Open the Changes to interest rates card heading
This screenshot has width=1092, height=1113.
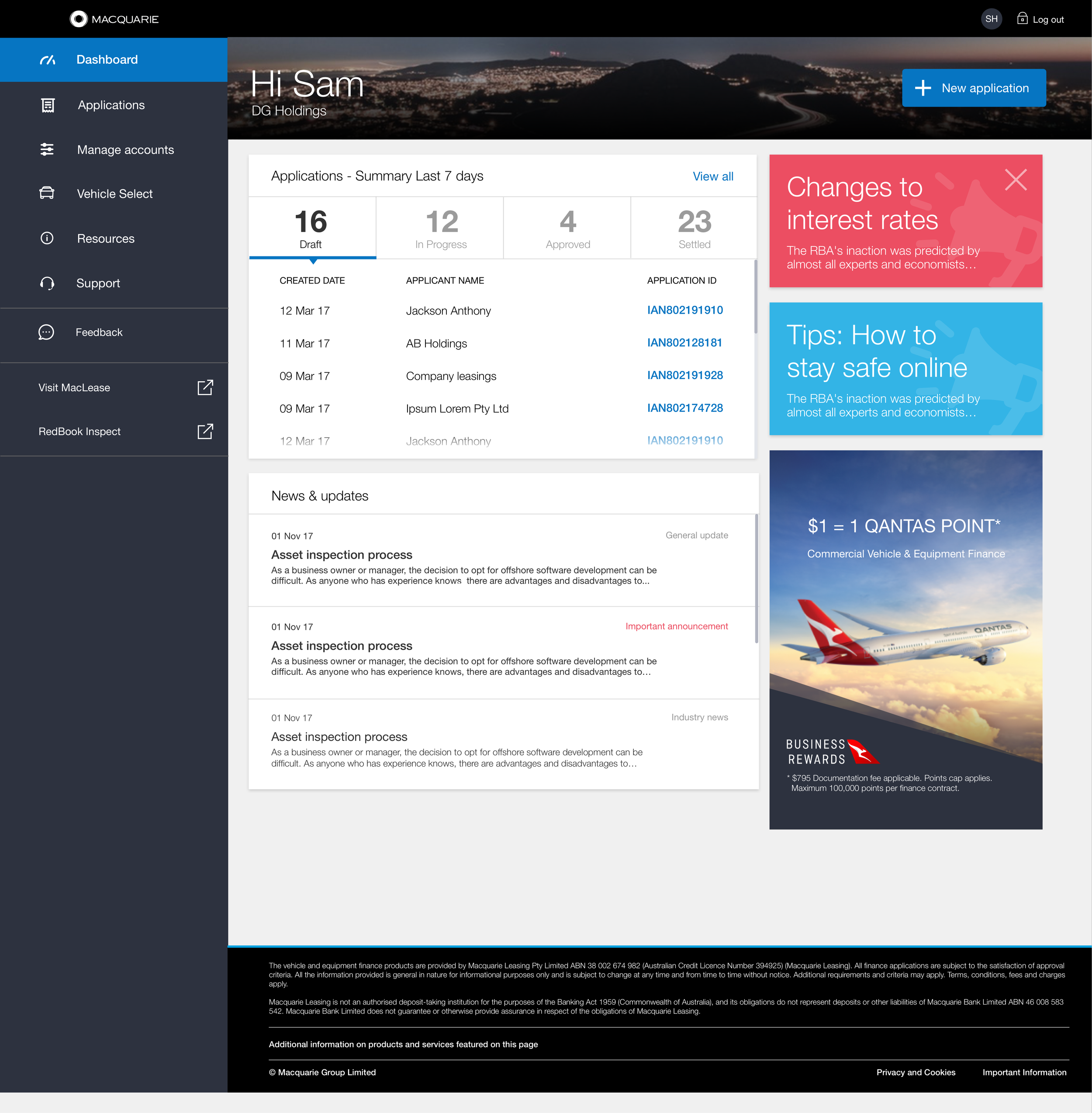862,204
